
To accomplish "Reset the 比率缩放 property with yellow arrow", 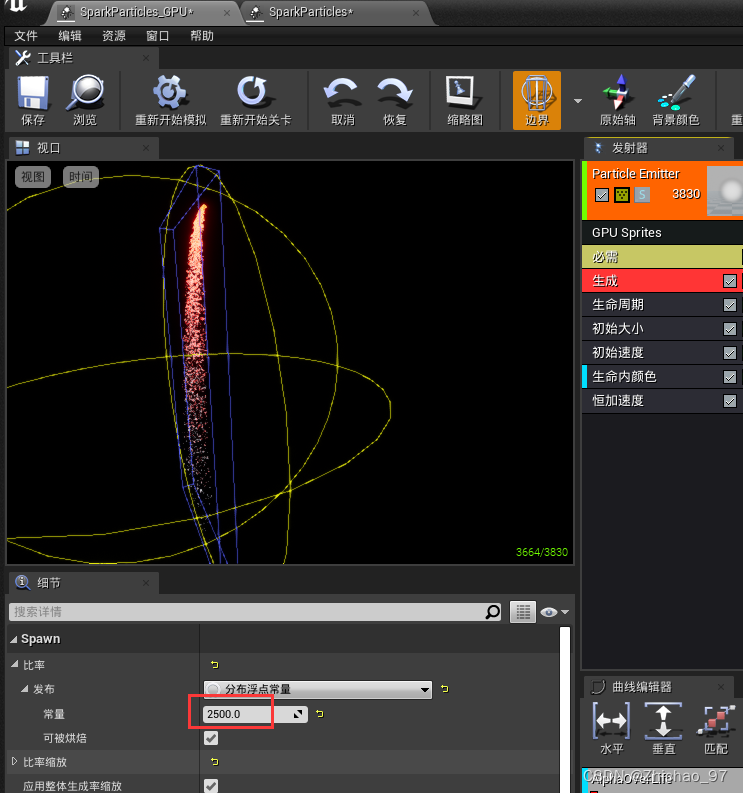I will click(214, 762).
